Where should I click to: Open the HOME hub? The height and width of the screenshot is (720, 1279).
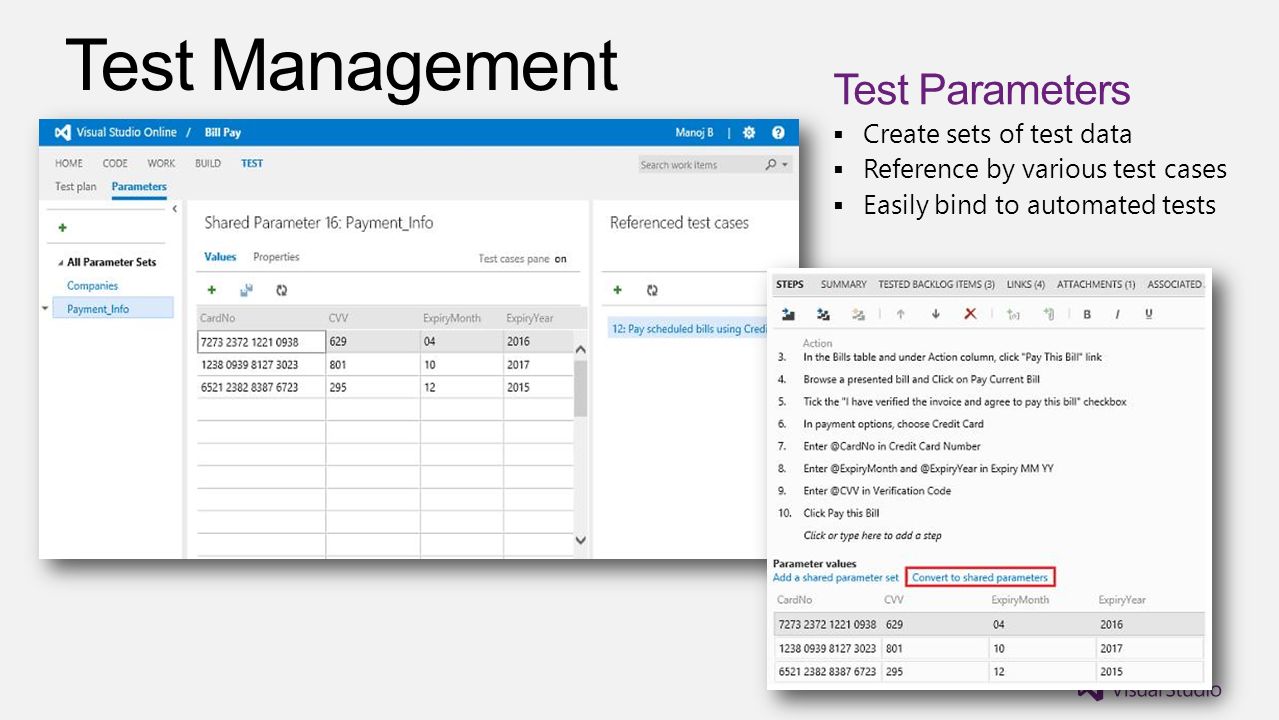69,163
